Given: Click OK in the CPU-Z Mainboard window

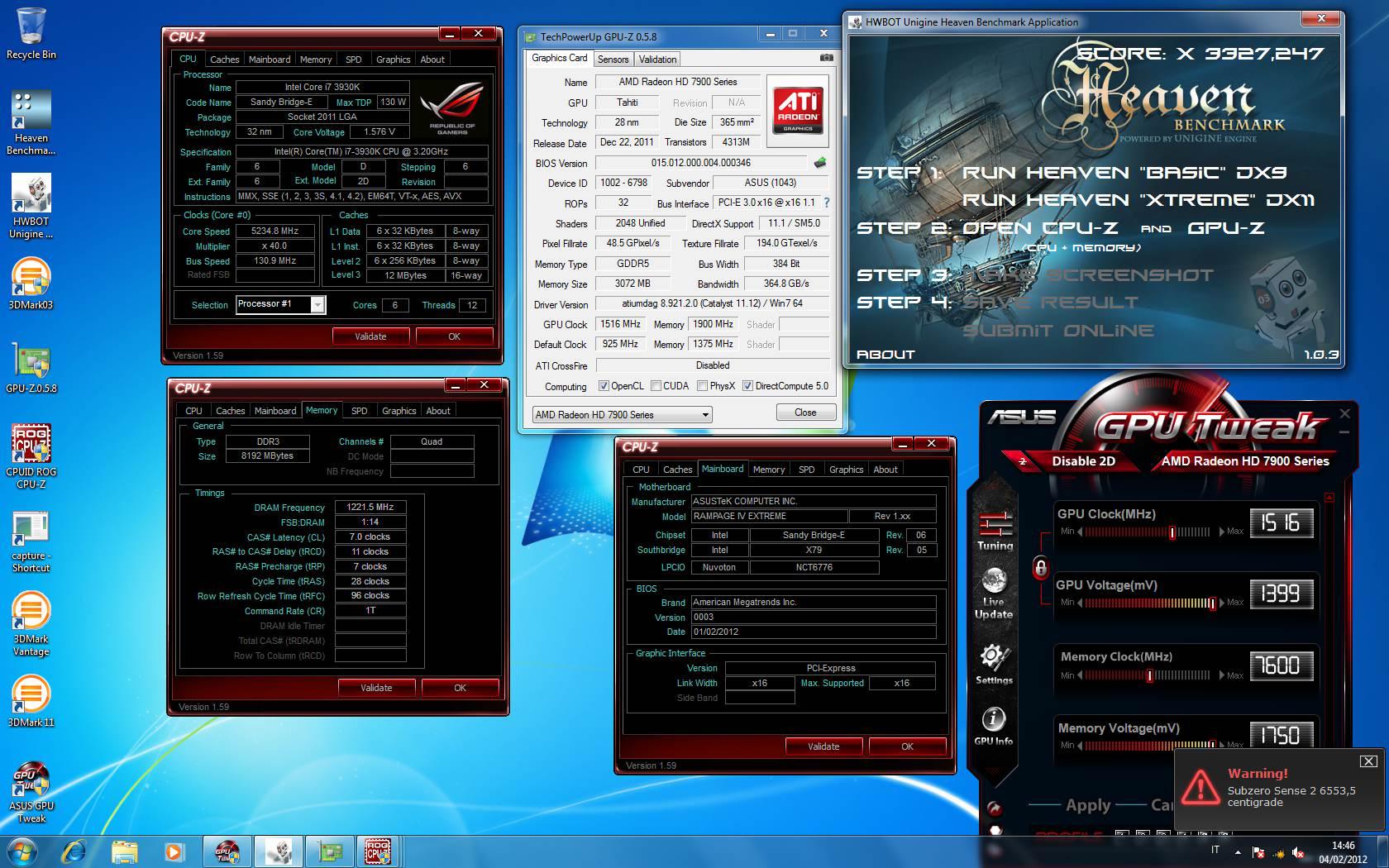Looking at the screenshot, I should click(907, 746).
